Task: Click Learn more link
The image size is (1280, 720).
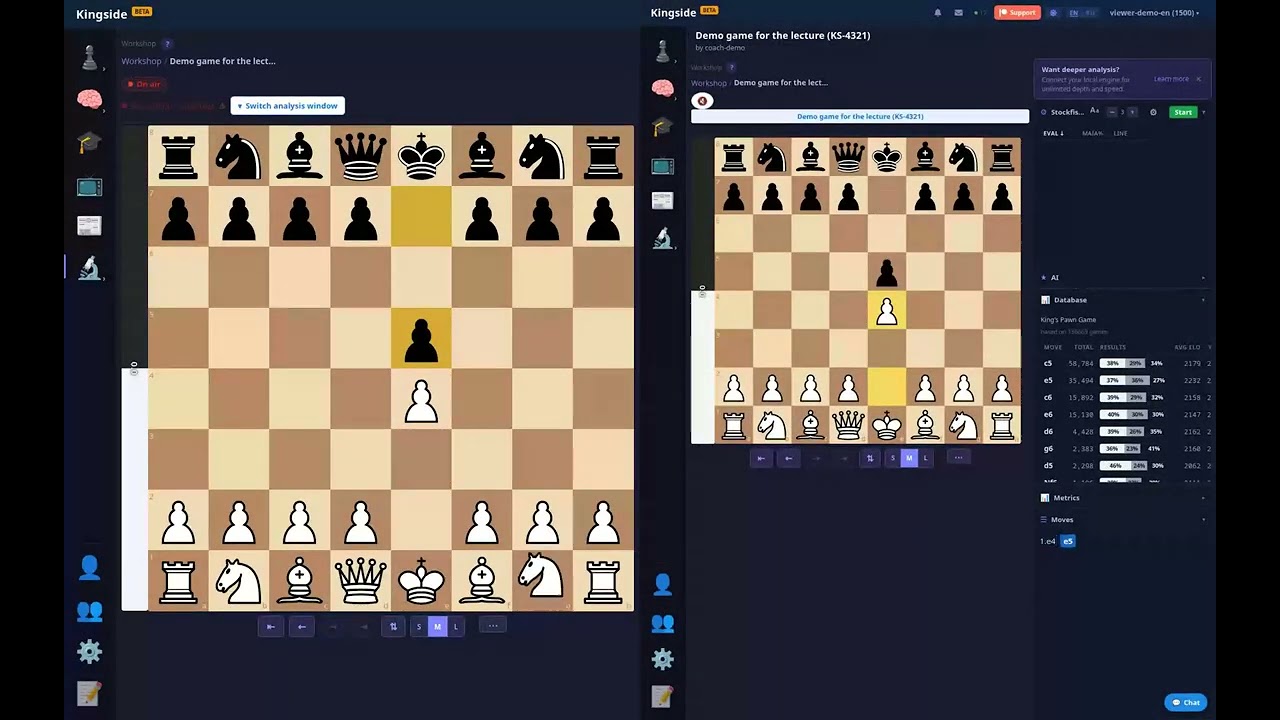Action: tap(1171, 79)
